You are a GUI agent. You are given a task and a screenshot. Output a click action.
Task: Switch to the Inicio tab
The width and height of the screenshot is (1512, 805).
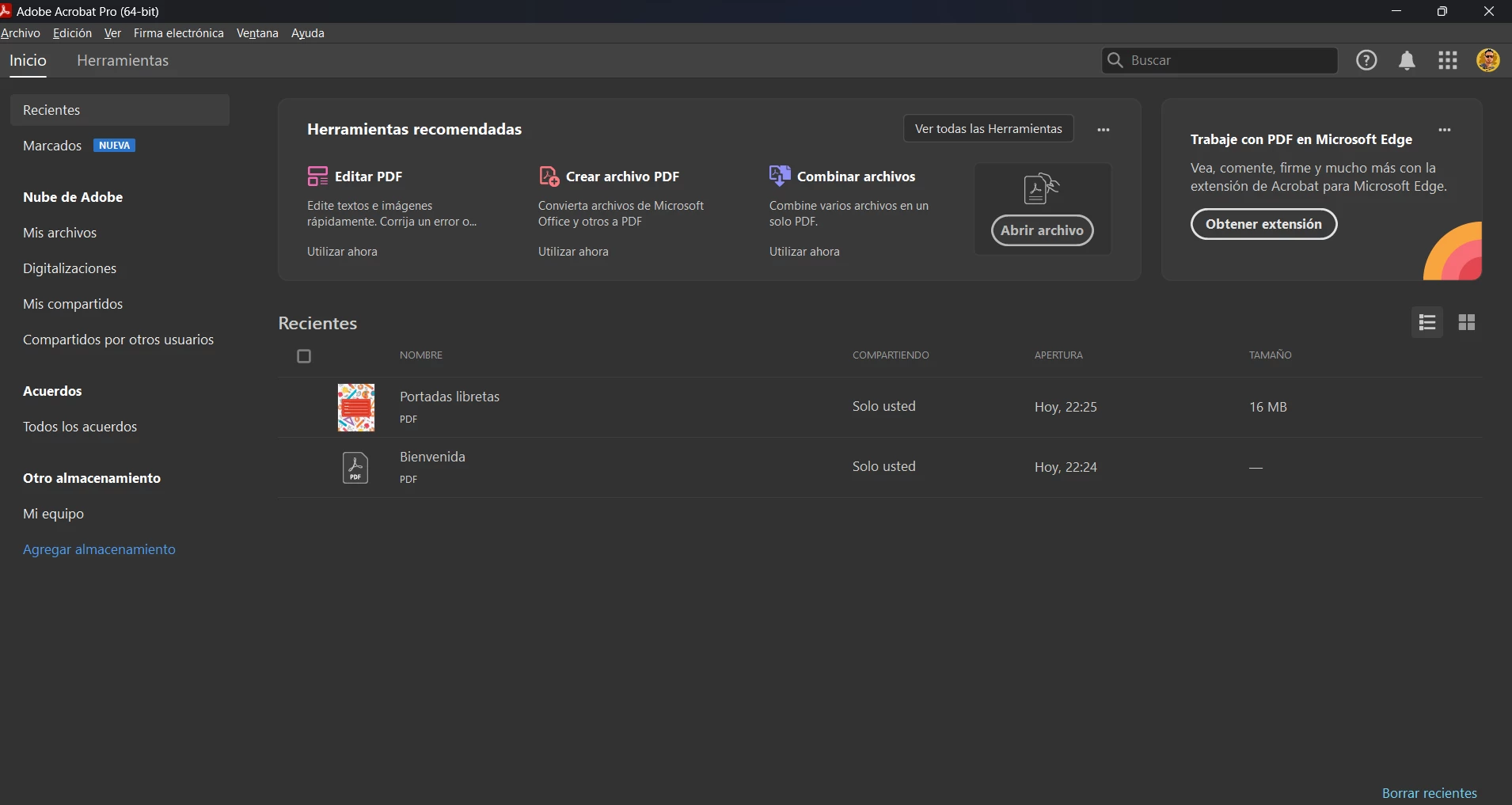pos(28,60)
